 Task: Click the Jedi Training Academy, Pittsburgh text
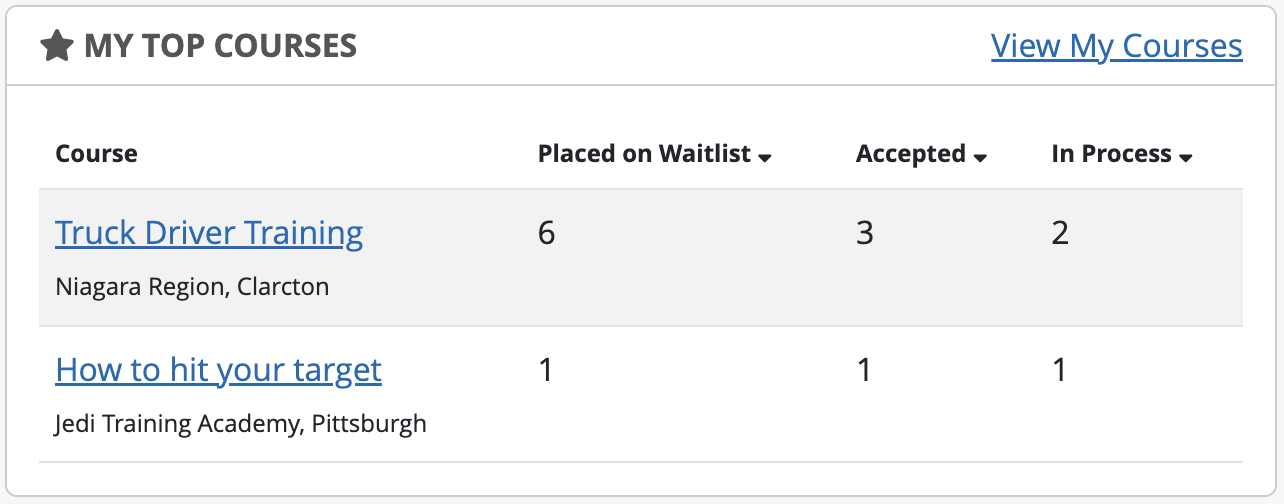click(241, 424)
